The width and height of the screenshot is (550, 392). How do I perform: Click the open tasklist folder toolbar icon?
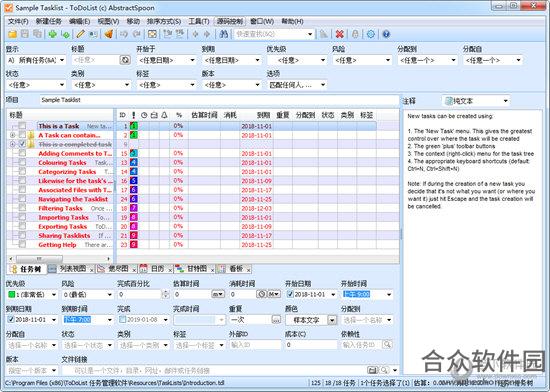pyautogui.click(x=12, y=34)
